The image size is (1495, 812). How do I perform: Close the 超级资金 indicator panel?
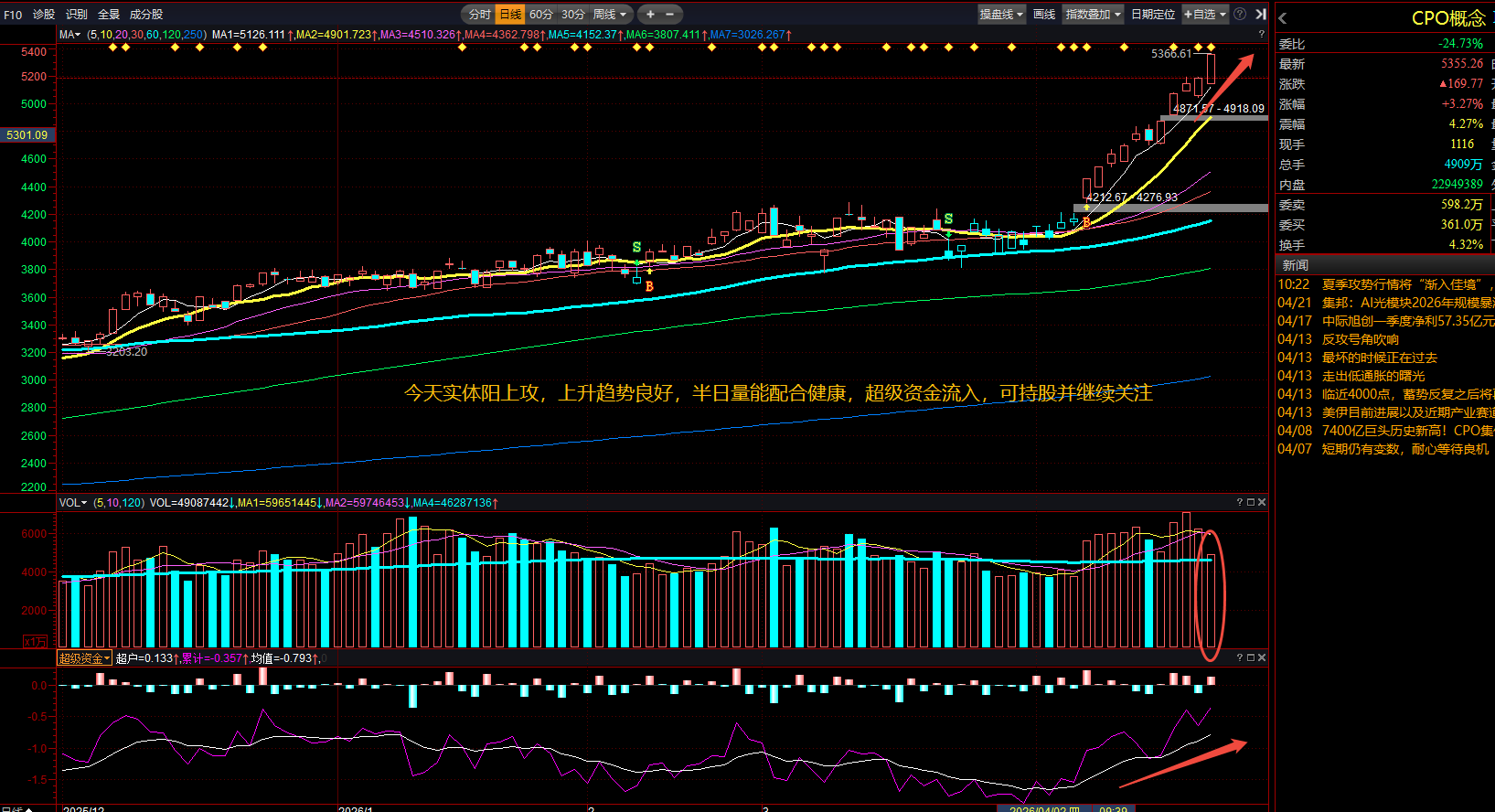pos(1262,657)
